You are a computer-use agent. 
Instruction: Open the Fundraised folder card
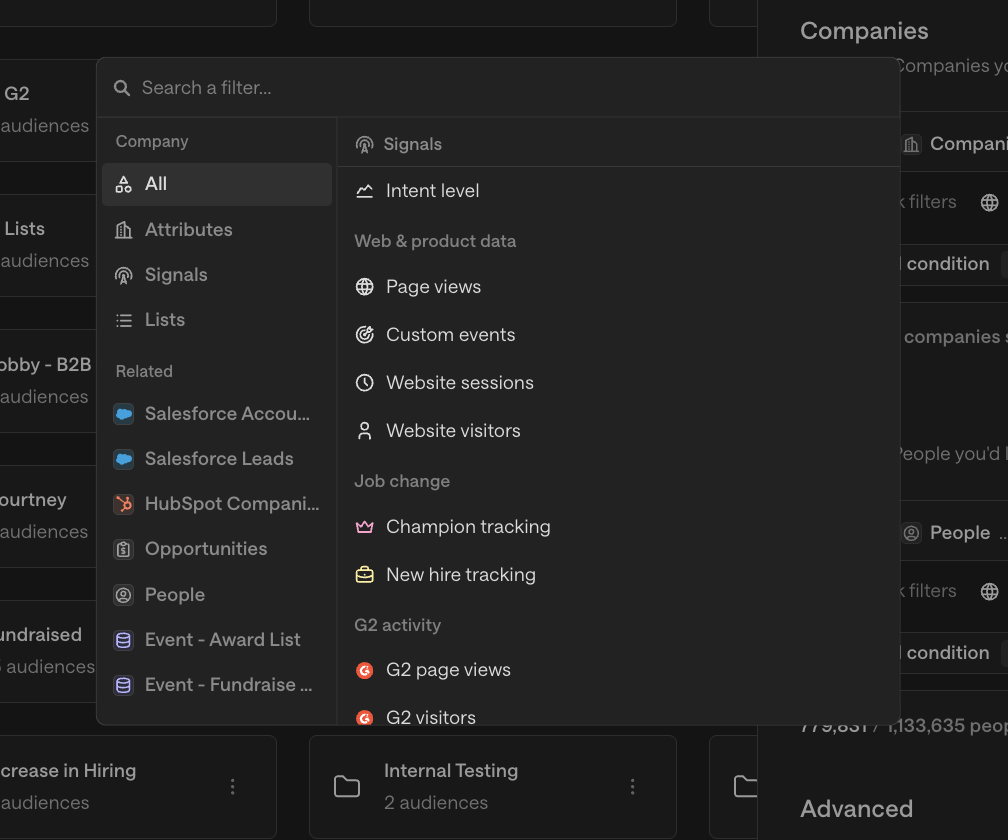pyautogui.click(x=48, y=651)
